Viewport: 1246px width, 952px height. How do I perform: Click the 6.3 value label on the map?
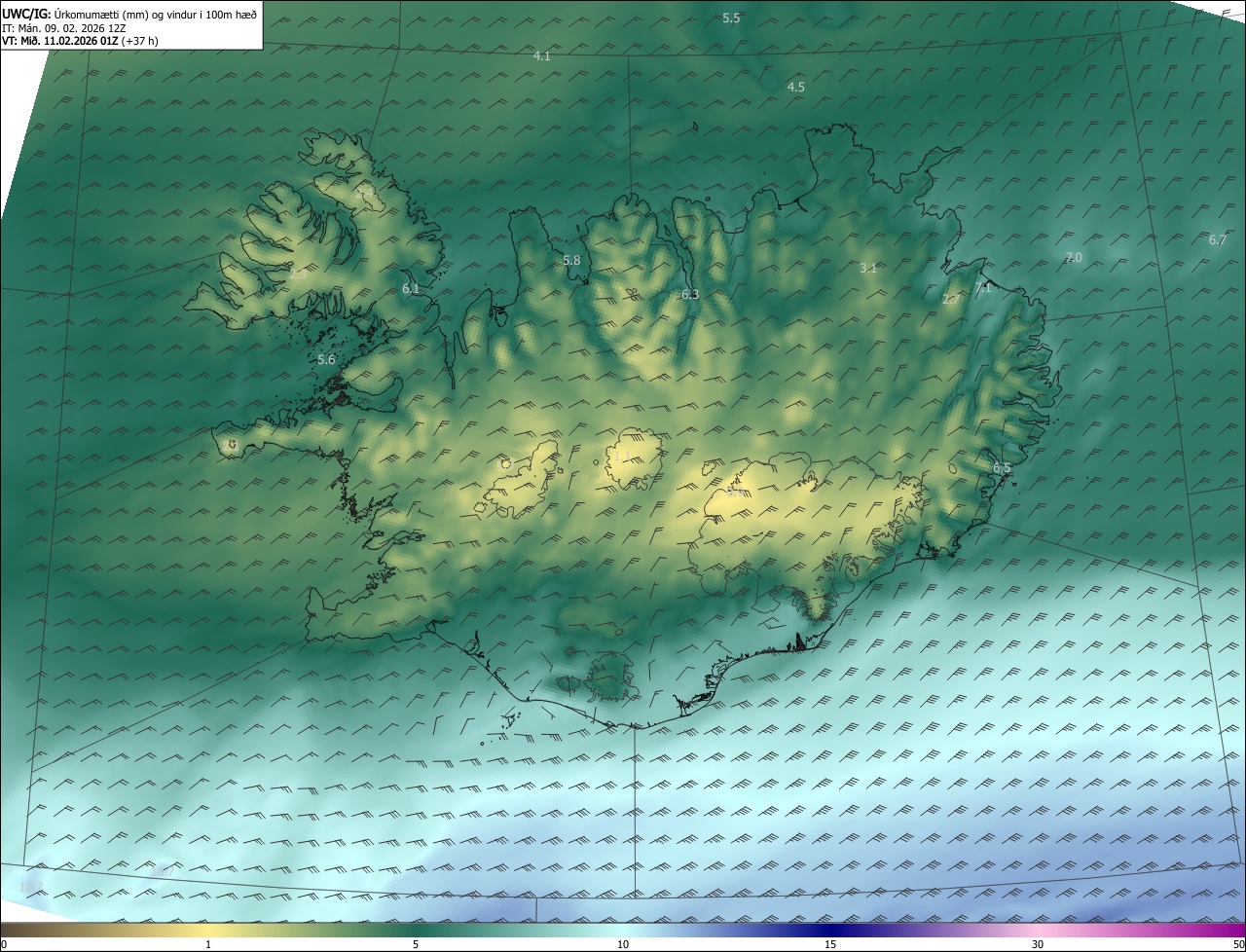(690, 295)
